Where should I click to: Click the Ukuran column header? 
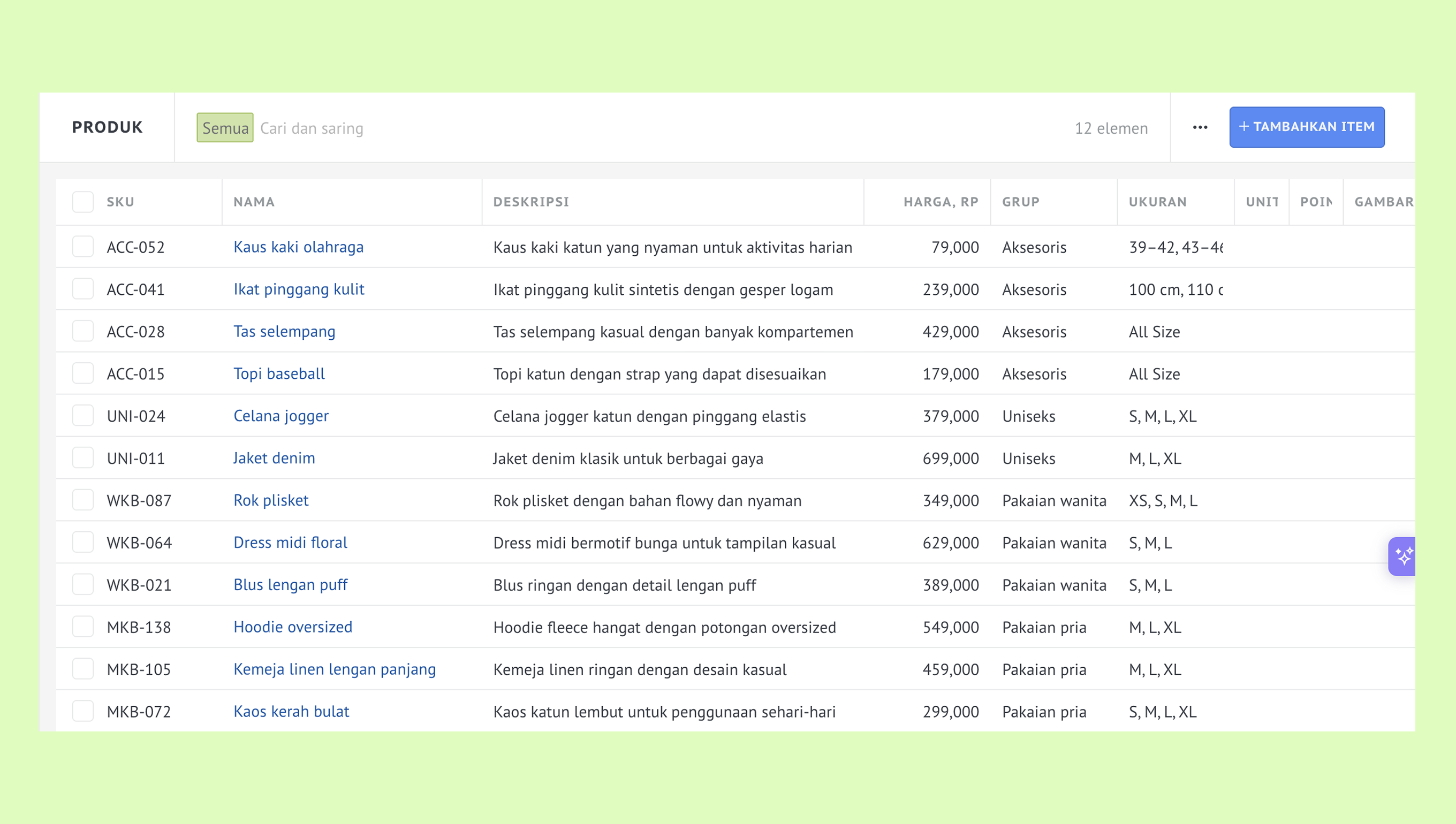coord(1158,202)
